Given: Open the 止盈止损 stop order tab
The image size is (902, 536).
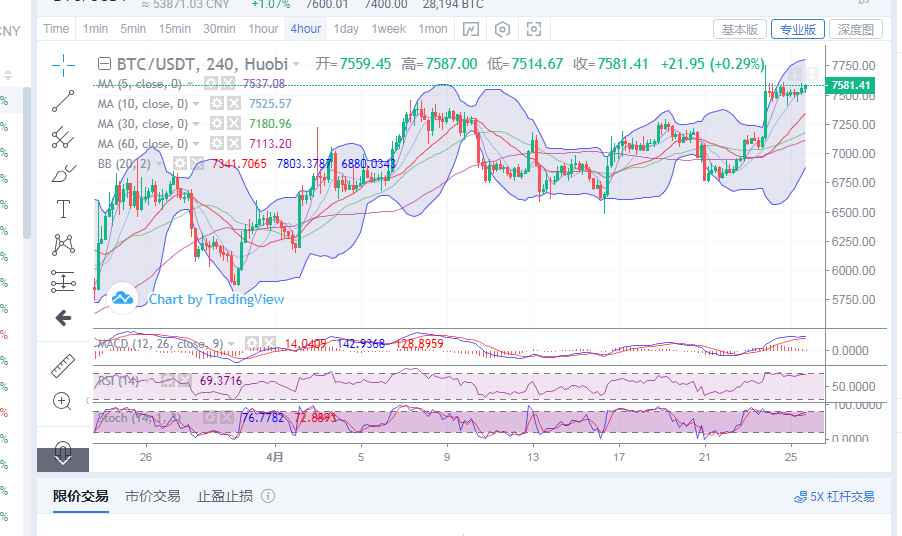Looking at the screenshot, I should point(225,496).
